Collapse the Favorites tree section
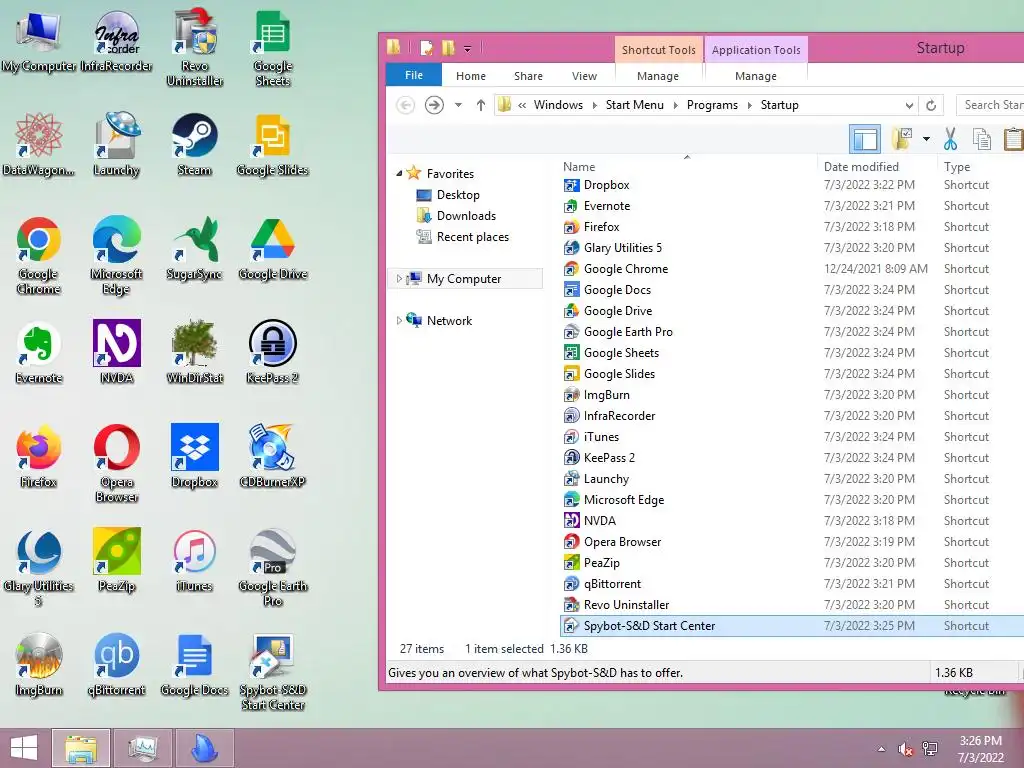The height and width of the screenshot is (768, 1024). pos(399,174)
